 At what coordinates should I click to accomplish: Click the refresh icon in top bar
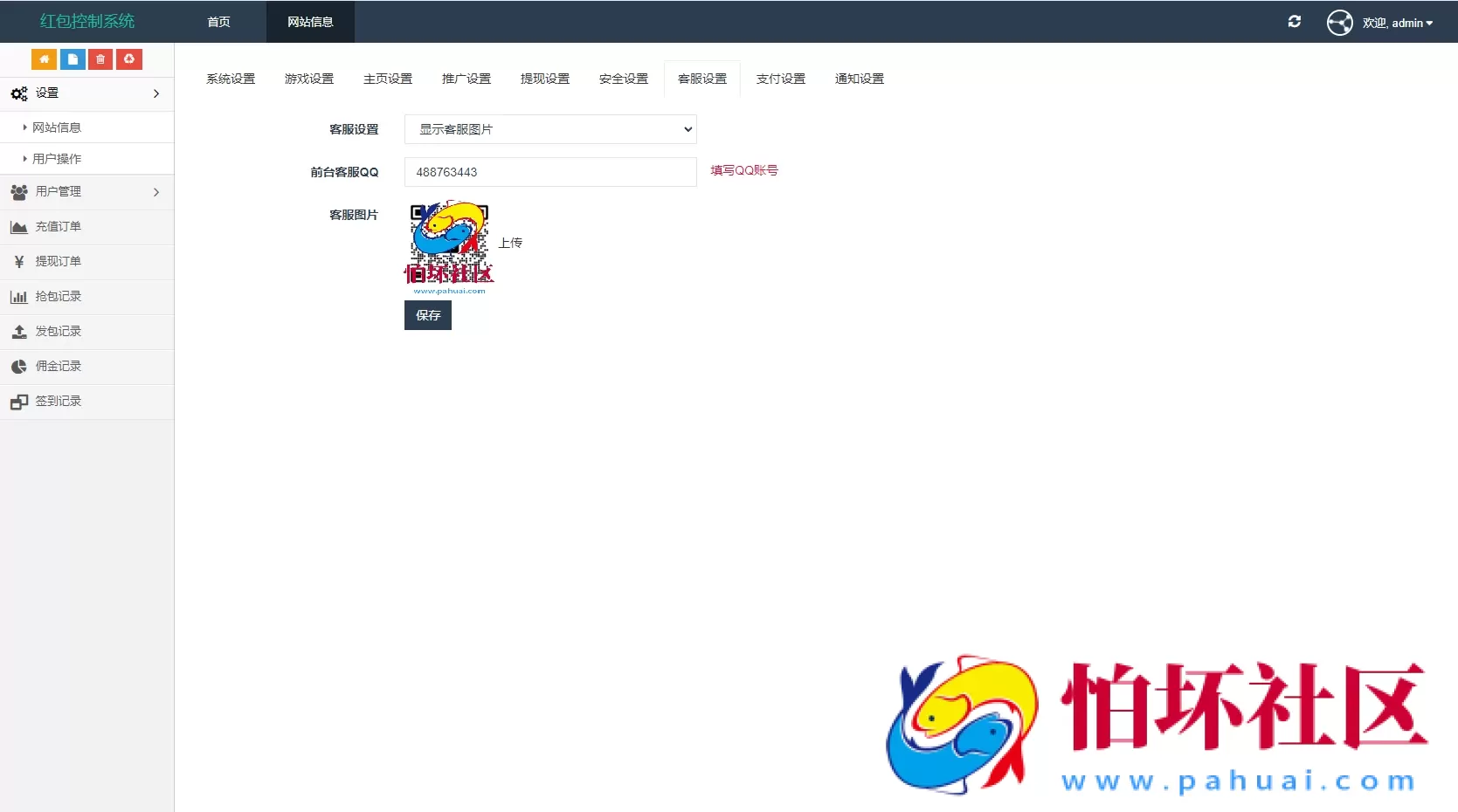(1295, 22)
